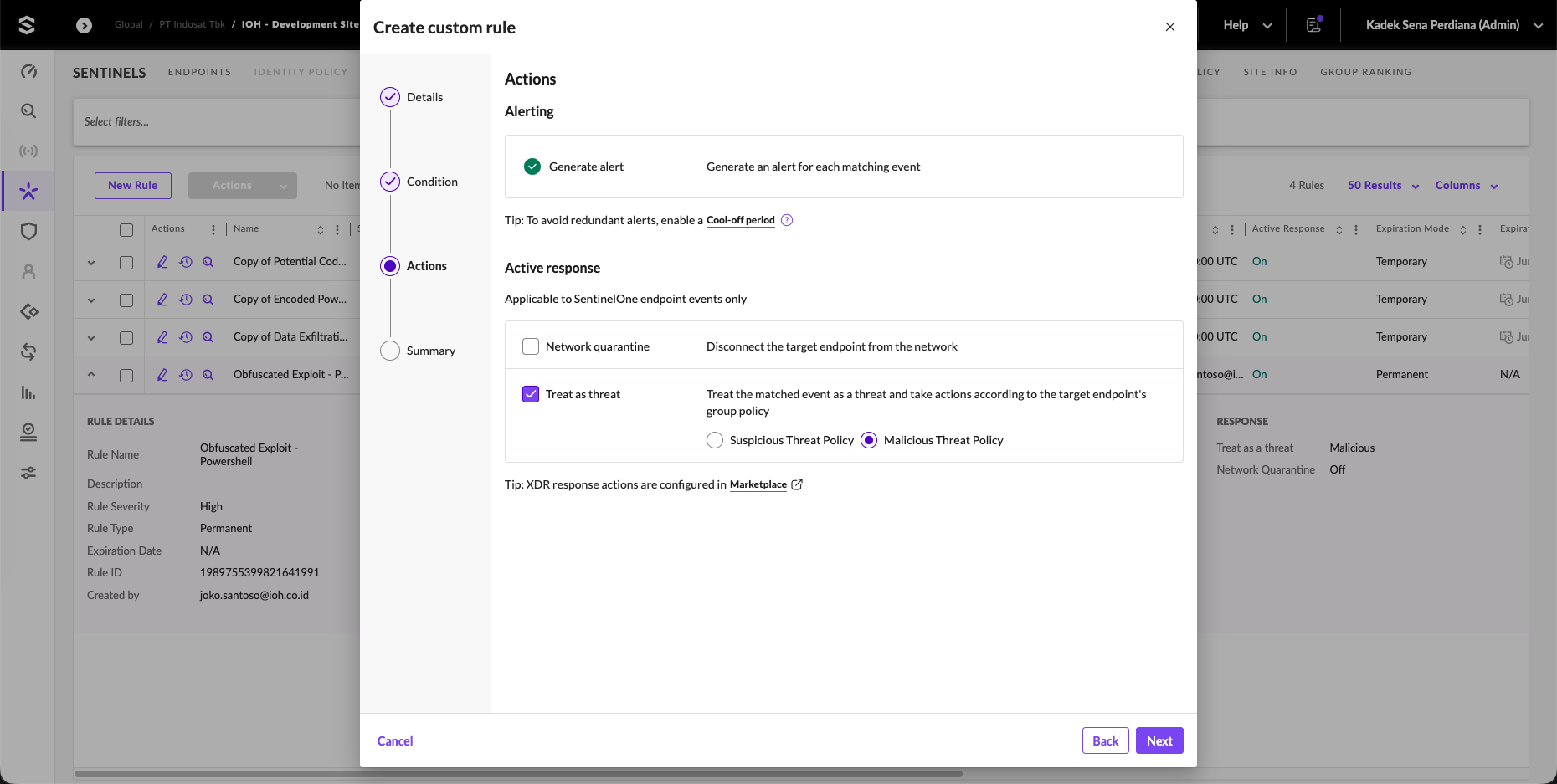Click the Cool-off period help question icon

click(787, 220)
